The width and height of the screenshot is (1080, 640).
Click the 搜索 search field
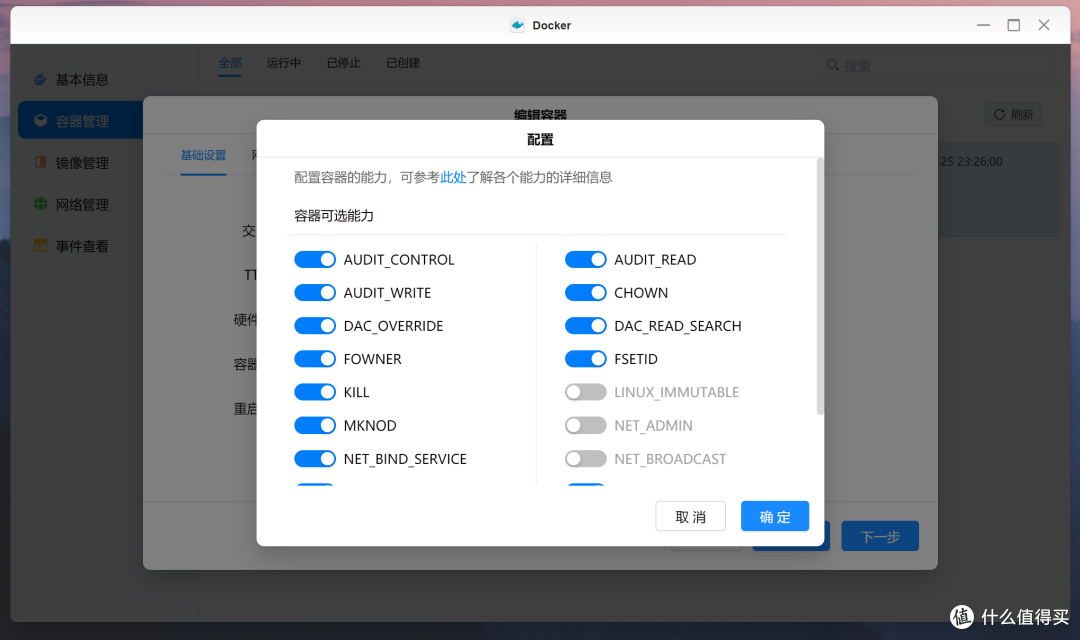(x=933, y=65)
